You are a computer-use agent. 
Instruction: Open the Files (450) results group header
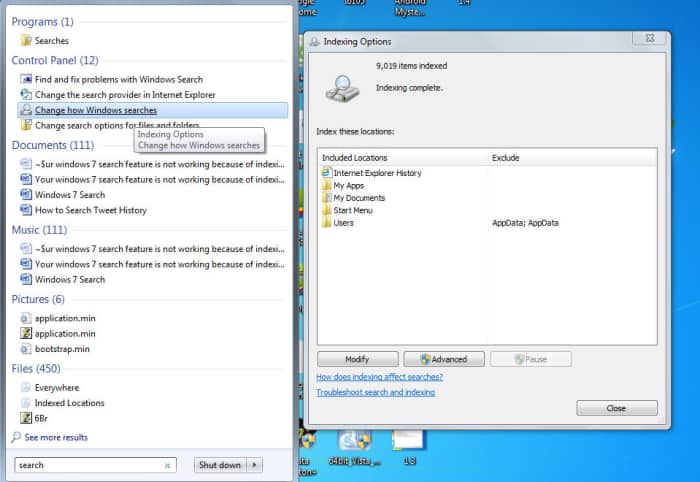coord(36,369)
